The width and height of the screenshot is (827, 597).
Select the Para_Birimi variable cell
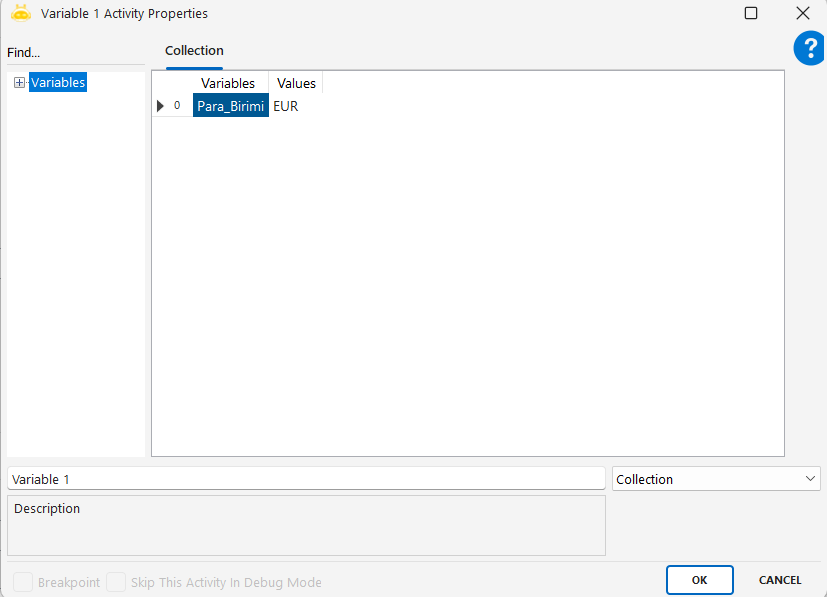point(231,106)
